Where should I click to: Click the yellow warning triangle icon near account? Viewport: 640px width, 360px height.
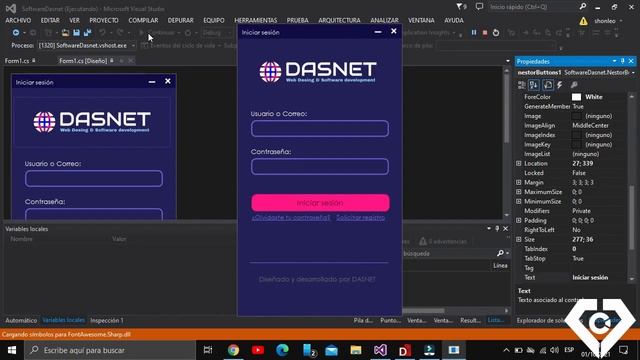coord(584,21)
